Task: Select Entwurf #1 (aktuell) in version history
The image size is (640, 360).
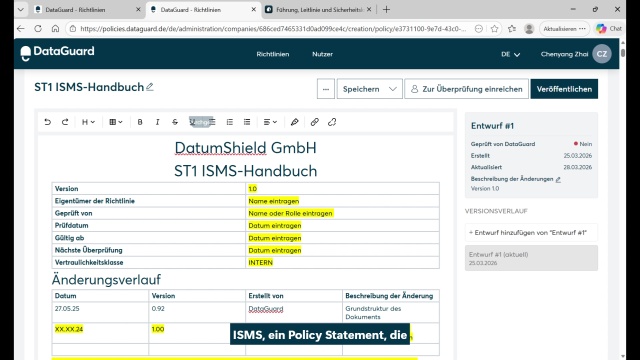Action: click(x=531, y=258)
